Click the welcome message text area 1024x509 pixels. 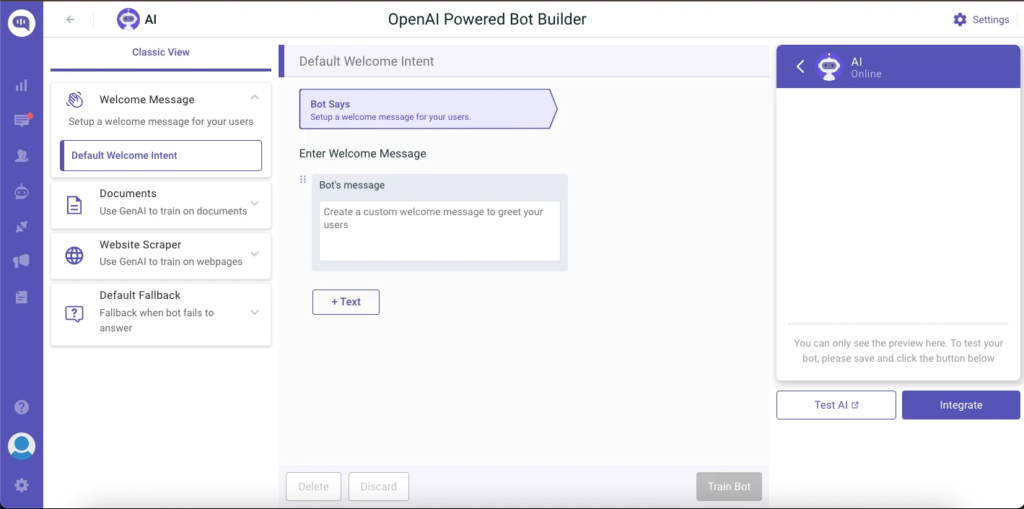tap(440, 231)
